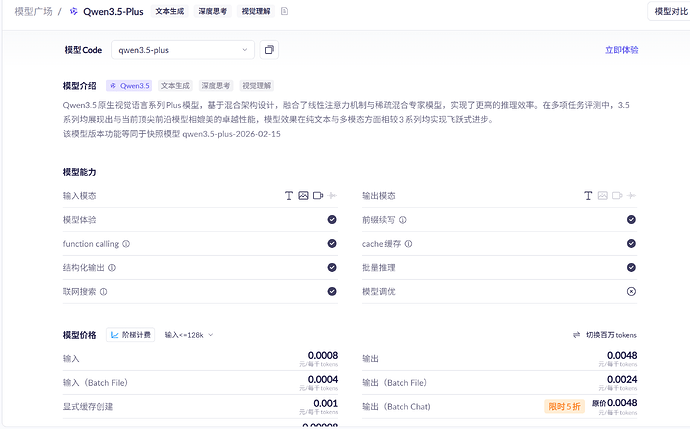Click the copy model code icon

tap(269, 49)
